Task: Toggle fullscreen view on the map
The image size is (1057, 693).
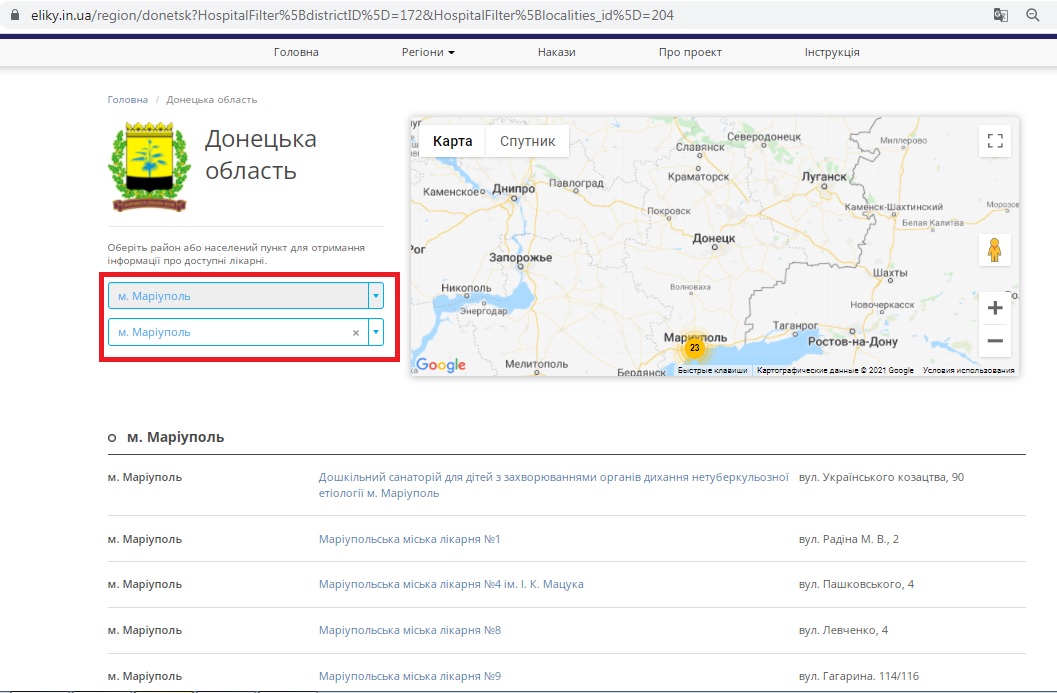Action: (994, 141)
